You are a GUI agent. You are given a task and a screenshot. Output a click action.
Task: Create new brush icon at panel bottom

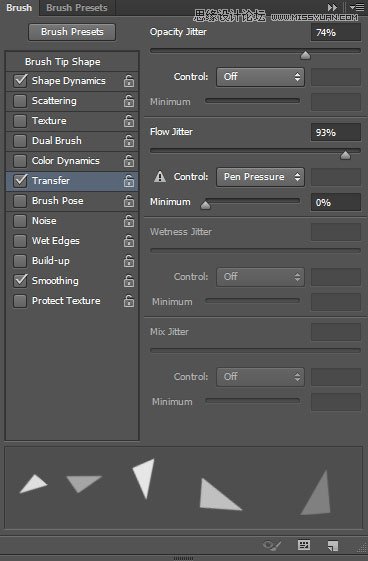pos(333,545)
